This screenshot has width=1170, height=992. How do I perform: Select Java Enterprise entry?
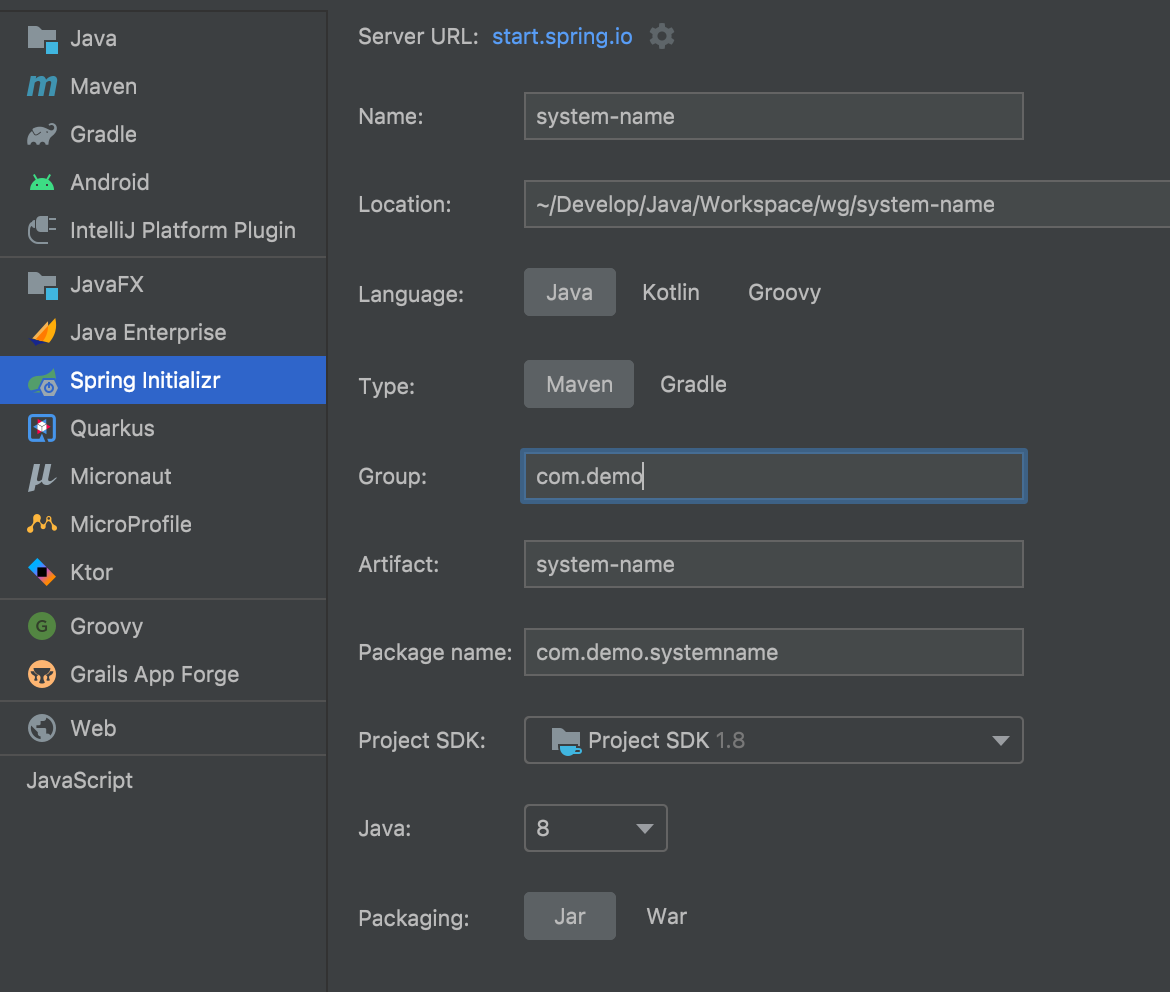point(163,332)
